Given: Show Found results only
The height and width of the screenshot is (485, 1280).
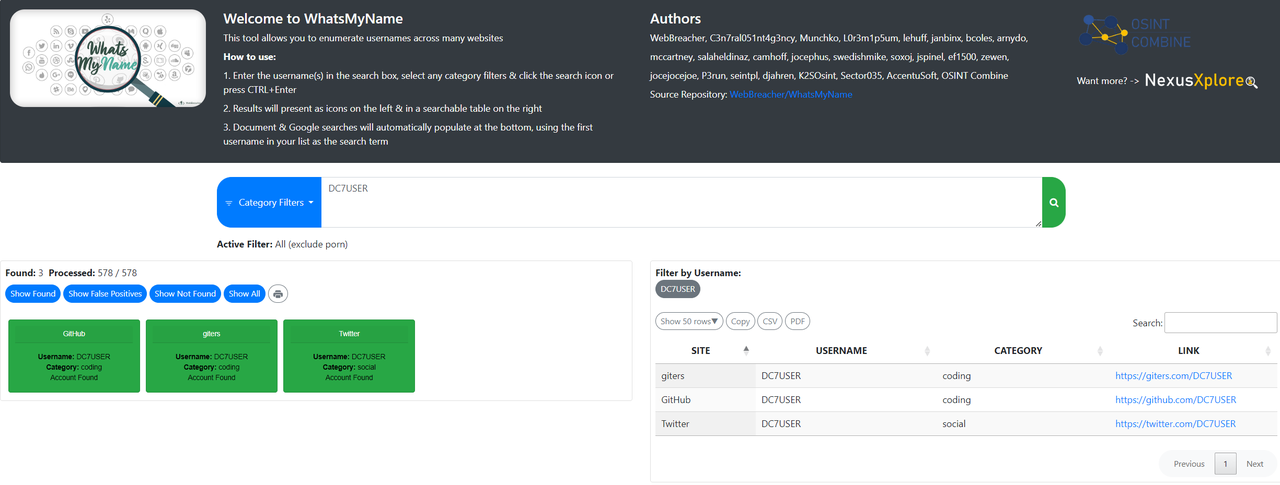Looking at the screenshot, I should [x=33, y=294].
